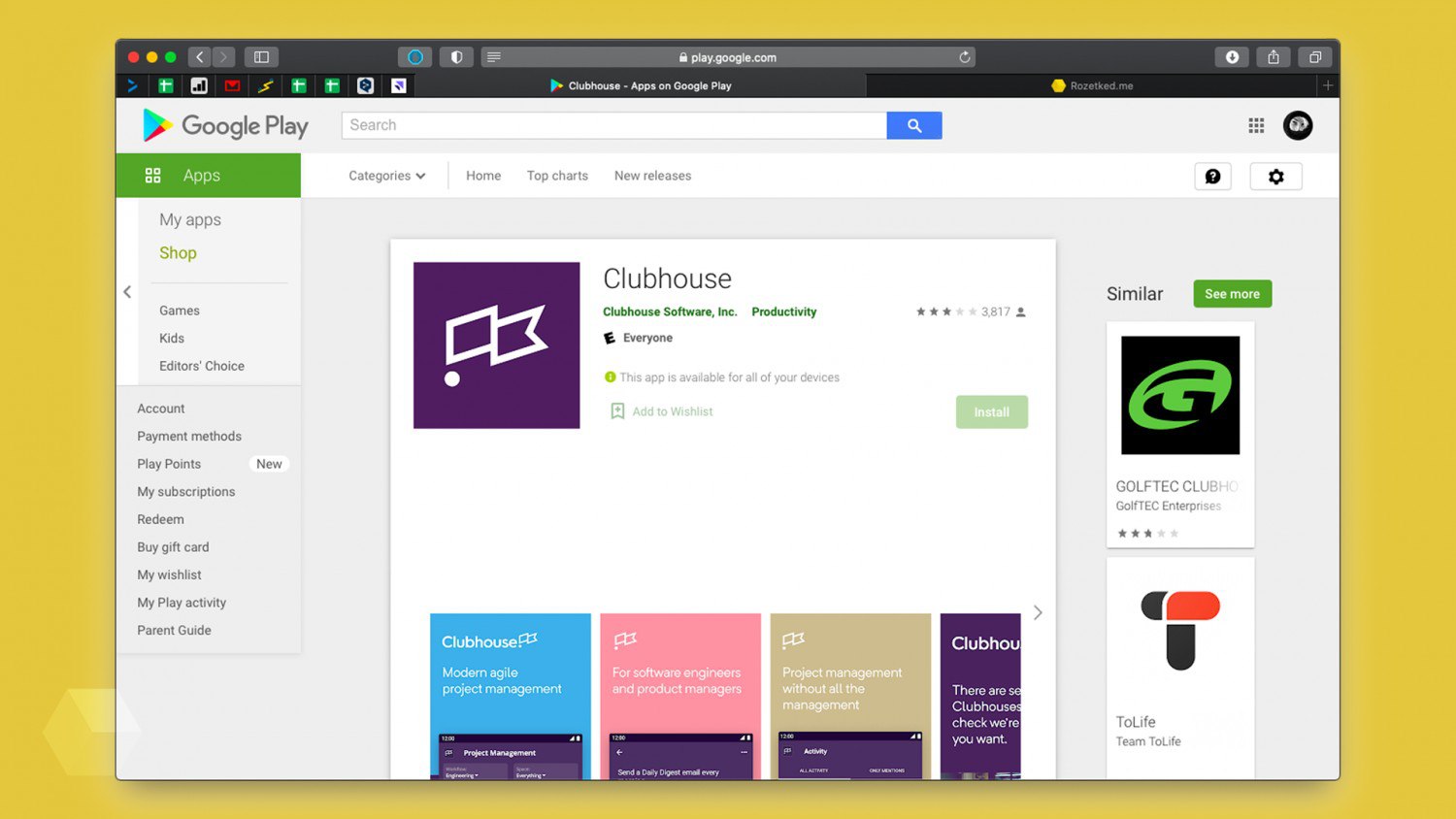The height and width of the screenshot is (819, 1456).
Task: Open Top charts
Action: click(557, 176)
